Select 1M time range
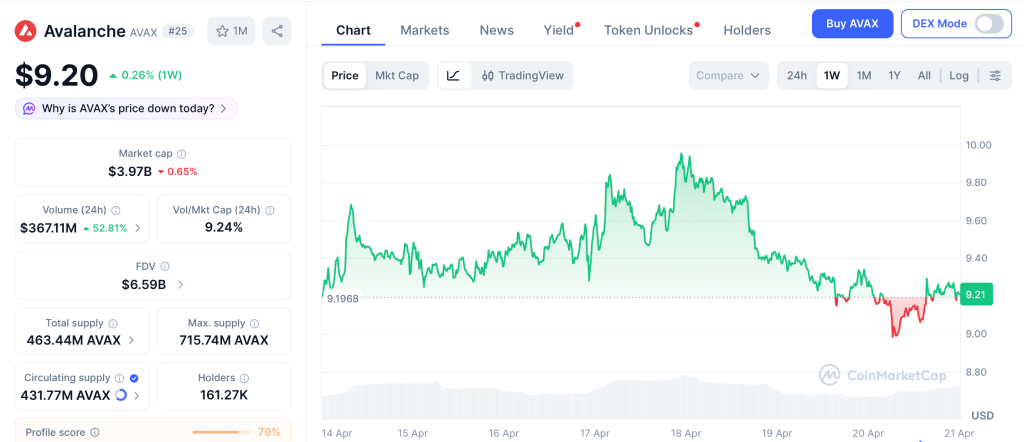 864,76
